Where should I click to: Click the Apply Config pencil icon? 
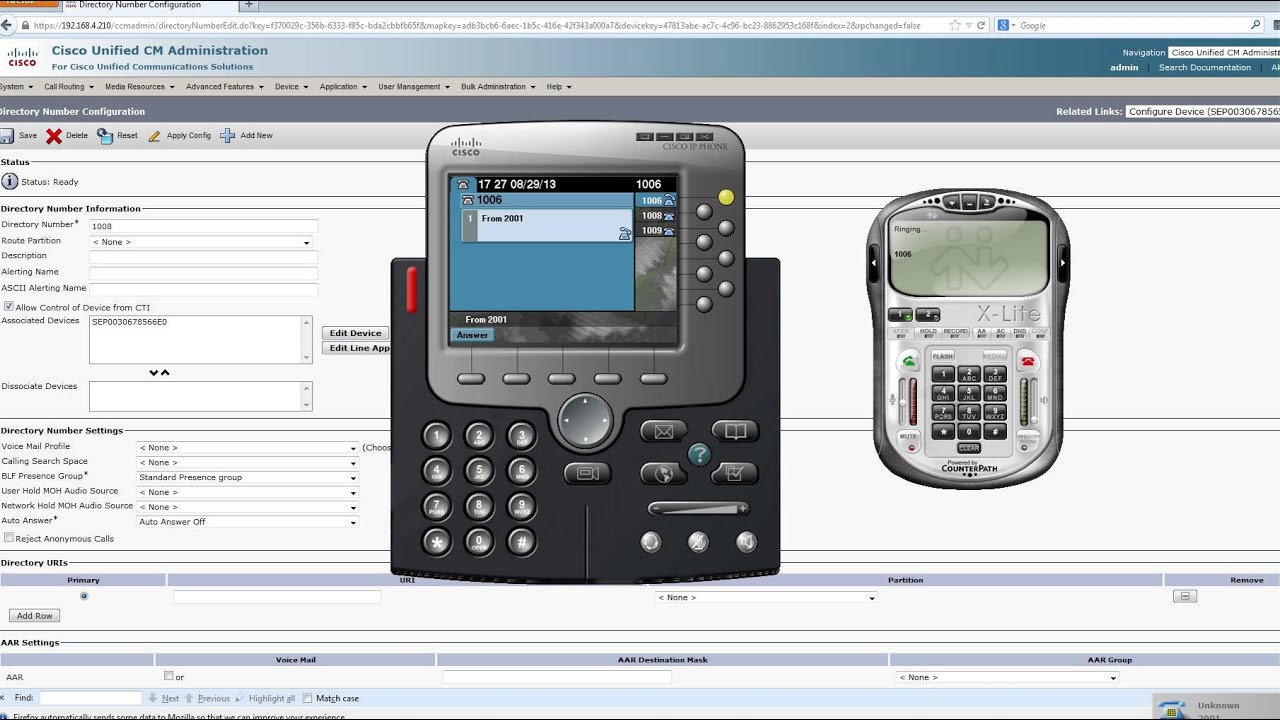pyautogui.click(x=154, y=136)
